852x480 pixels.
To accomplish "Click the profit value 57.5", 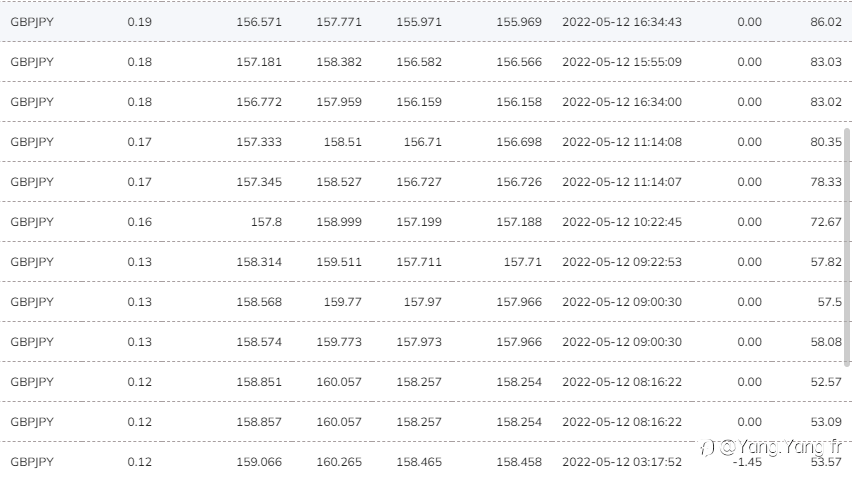I will [830, 302].
